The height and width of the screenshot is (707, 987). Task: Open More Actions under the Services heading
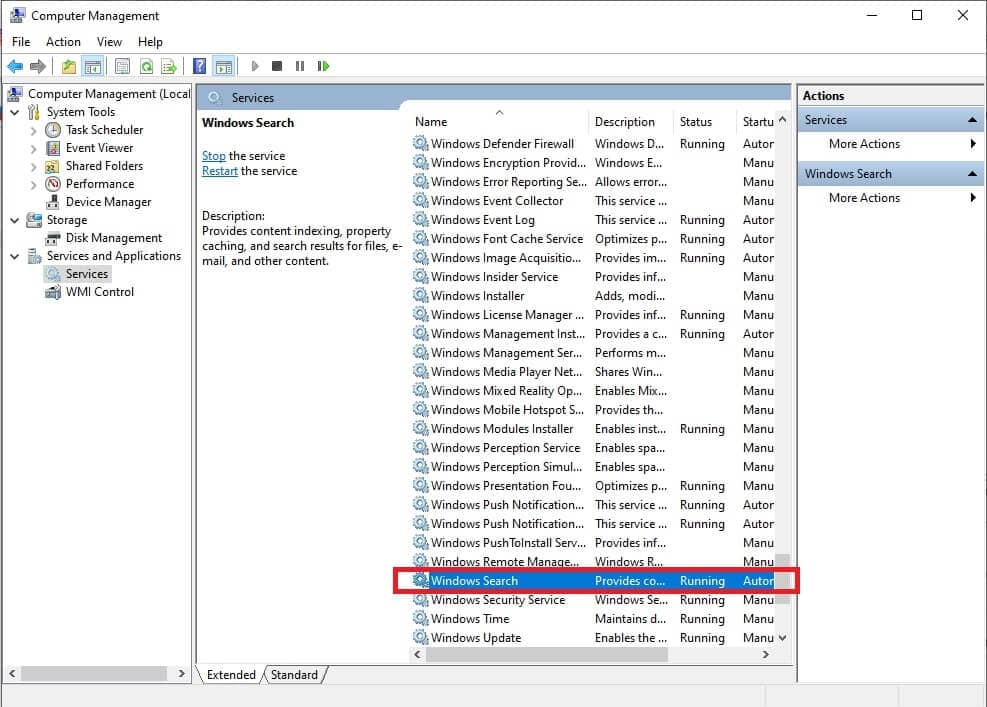tap(864, 144)
